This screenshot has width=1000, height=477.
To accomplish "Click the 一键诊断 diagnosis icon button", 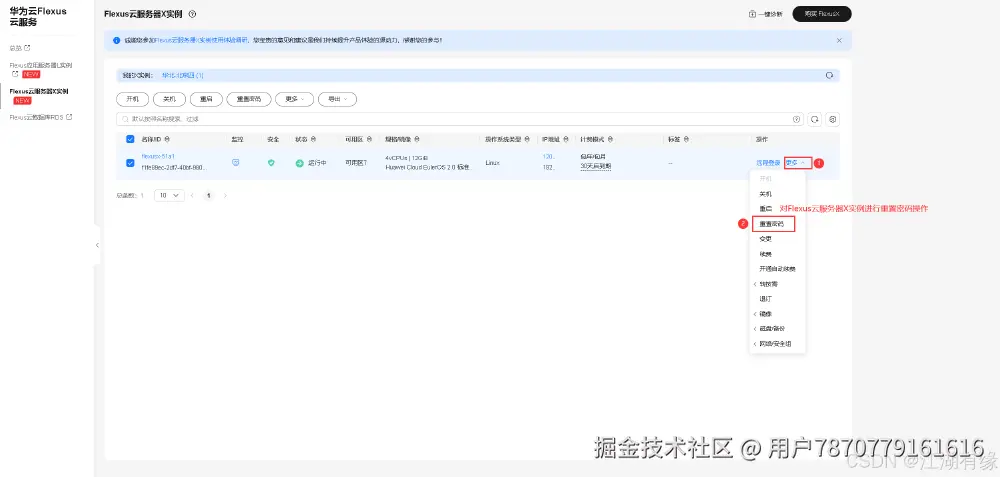I will (765, 14).
